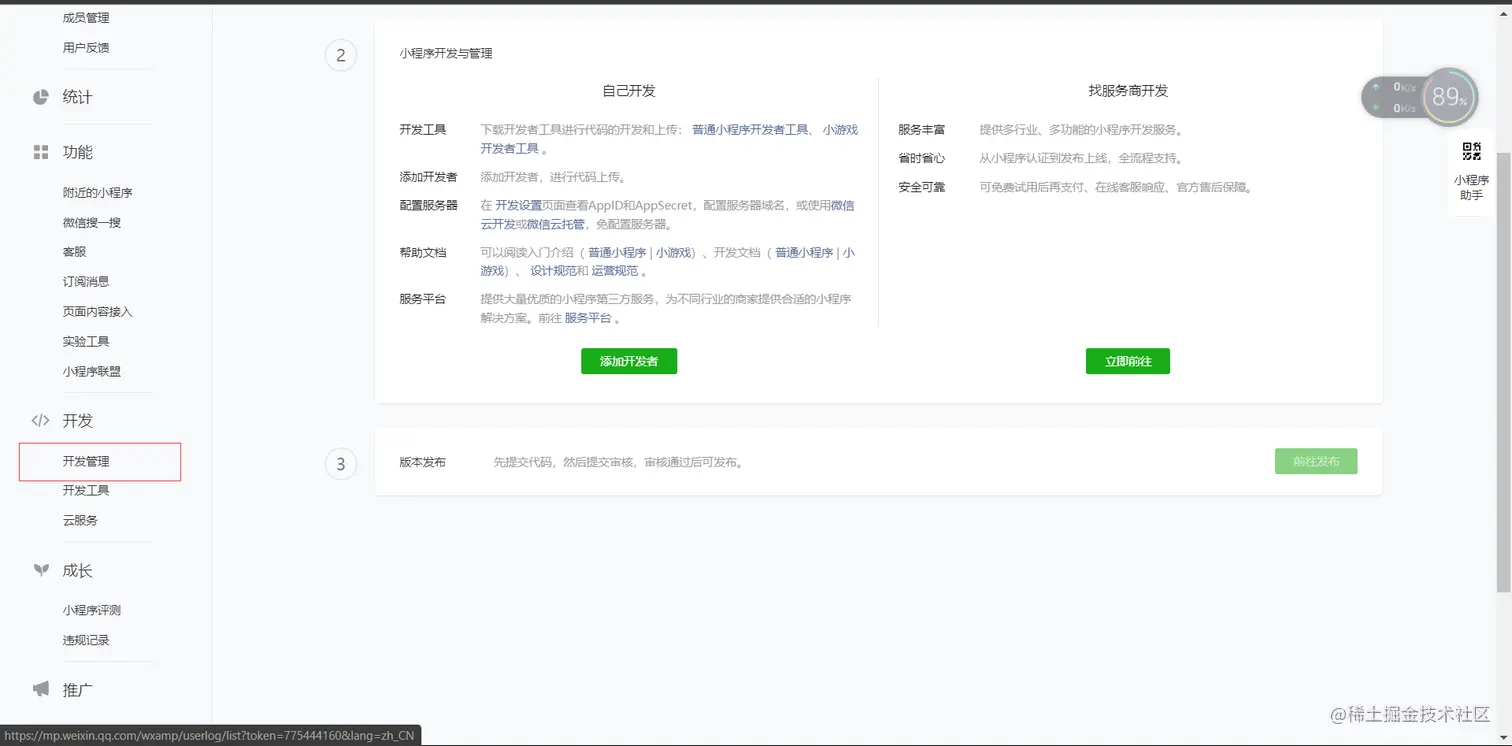View 违规记录 in the sidebar

coord(86,640)
